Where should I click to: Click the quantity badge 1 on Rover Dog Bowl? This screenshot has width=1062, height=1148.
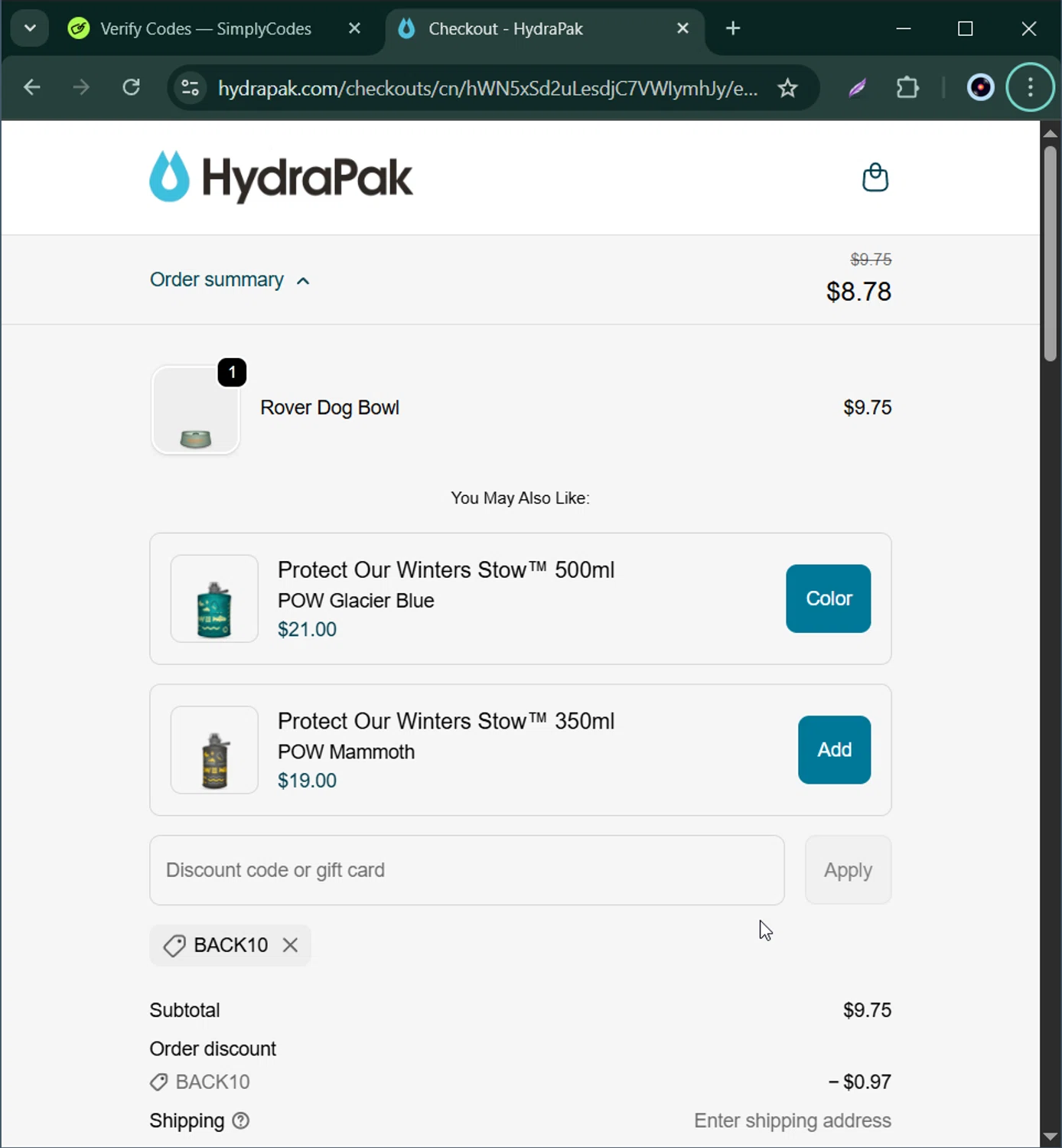[233, 373]
